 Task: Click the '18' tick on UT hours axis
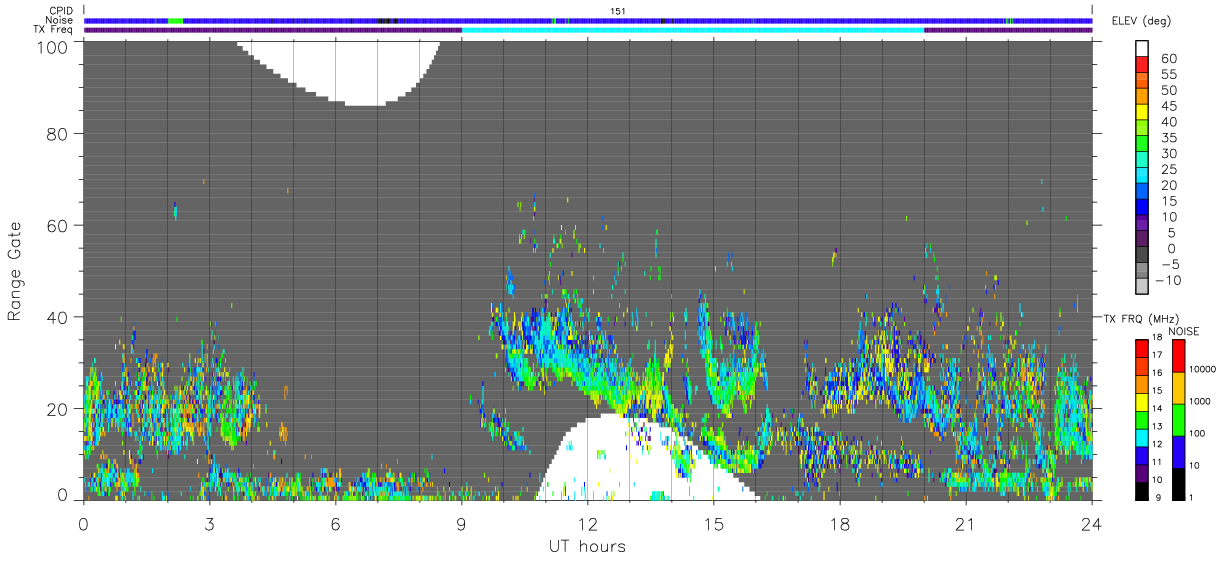click(x=840, y=524)
